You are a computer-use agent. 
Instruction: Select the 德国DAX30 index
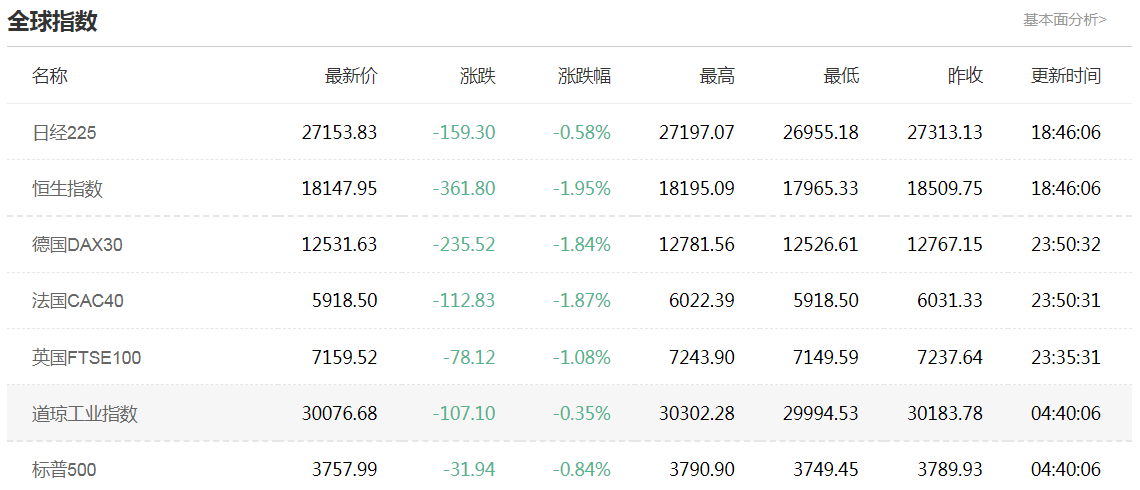77,244
